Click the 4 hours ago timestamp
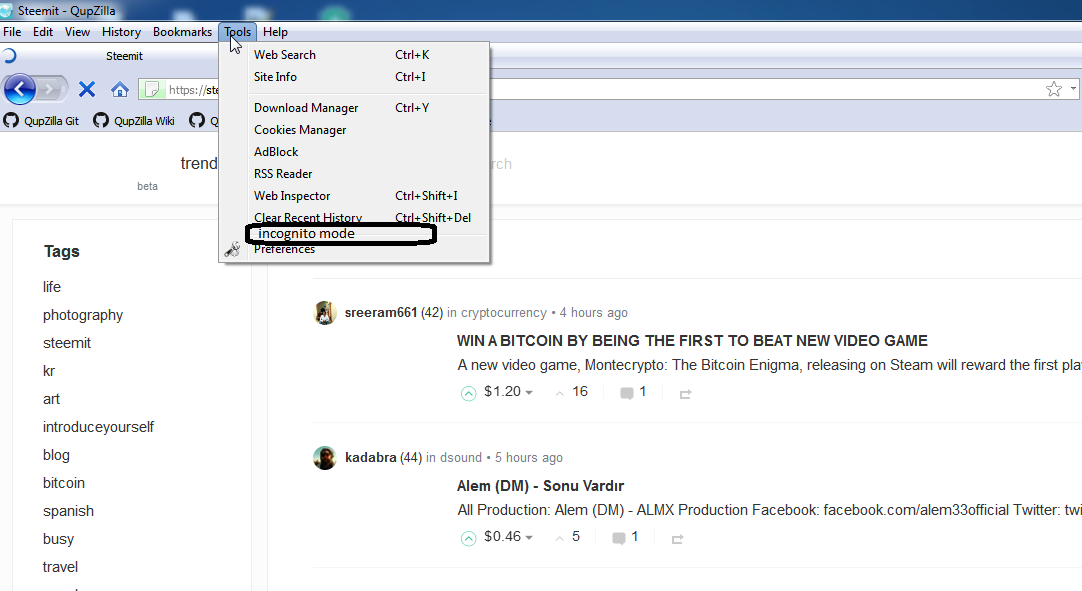Image resolution: width=1082 pixels, height=591 pixels. pos(593,313)
